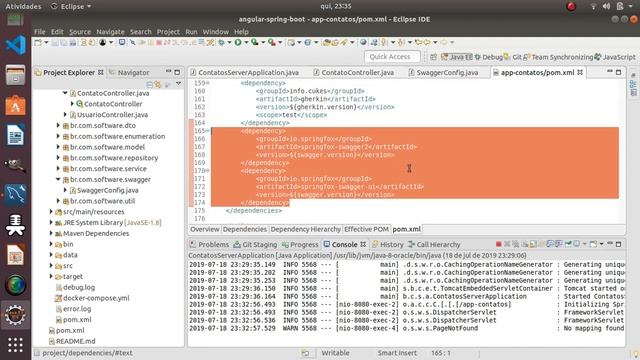Open Project Explorer view menu arrow
This screenshot has width=640, height=360.
(x=178, y=84)
